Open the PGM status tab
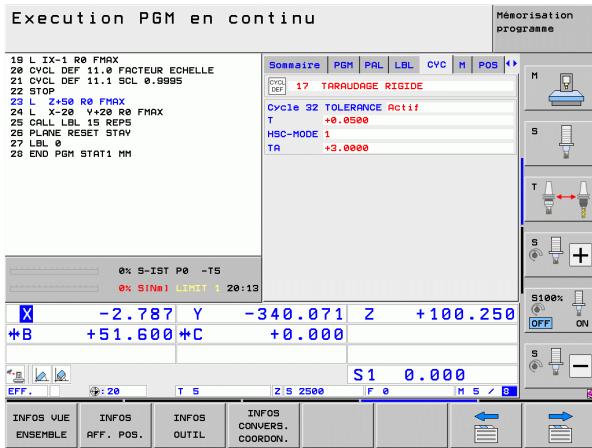Screen dimensions: 592x448 click(343, 65)
